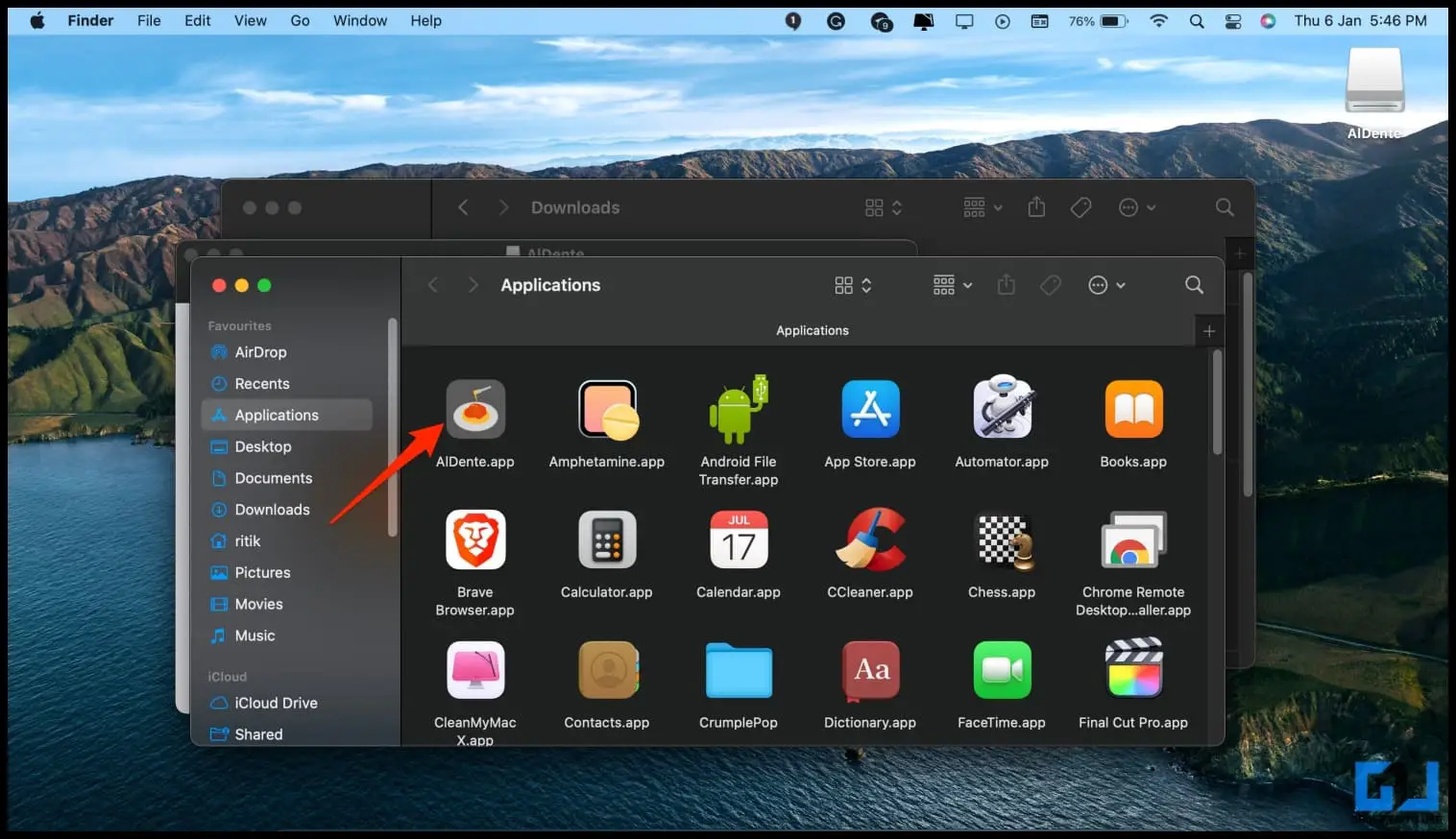Open Downloads in the sidebar

point(286,510)
